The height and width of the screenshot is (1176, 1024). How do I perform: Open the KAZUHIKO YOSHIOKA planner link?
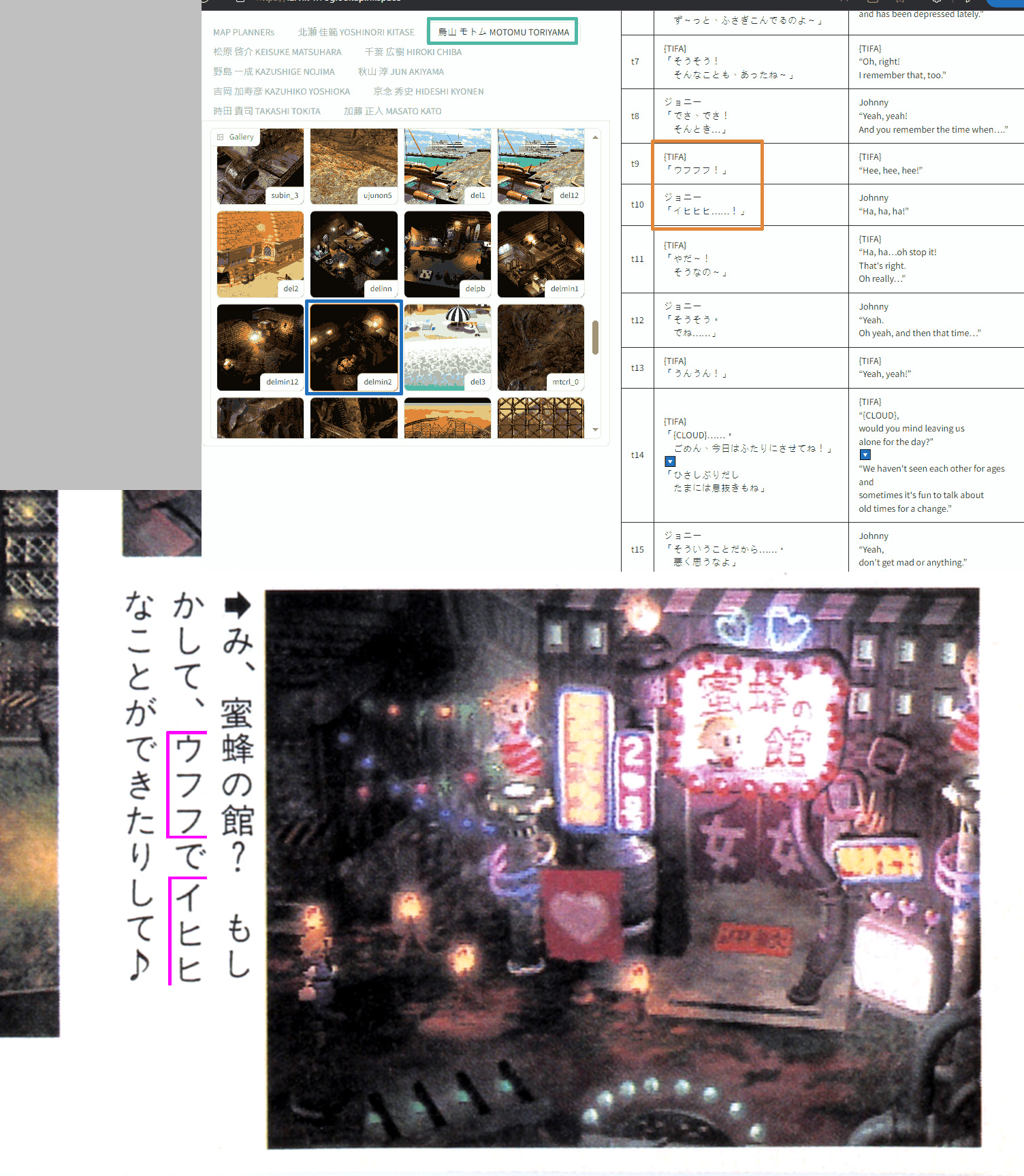tap(282, 91)
